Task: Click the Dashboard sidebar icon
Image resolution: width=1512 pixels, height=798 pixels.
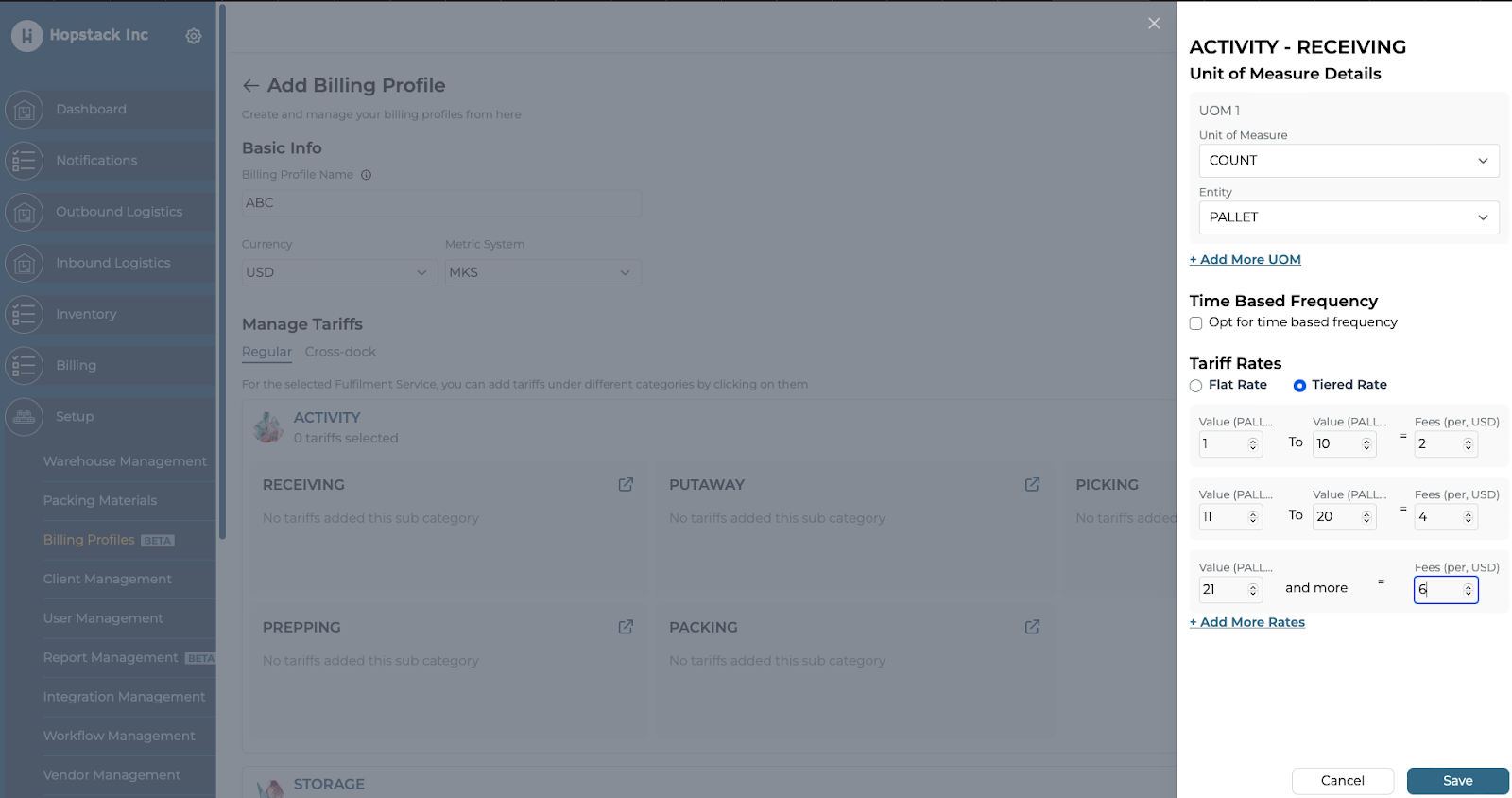Action: tap(25, 110)
